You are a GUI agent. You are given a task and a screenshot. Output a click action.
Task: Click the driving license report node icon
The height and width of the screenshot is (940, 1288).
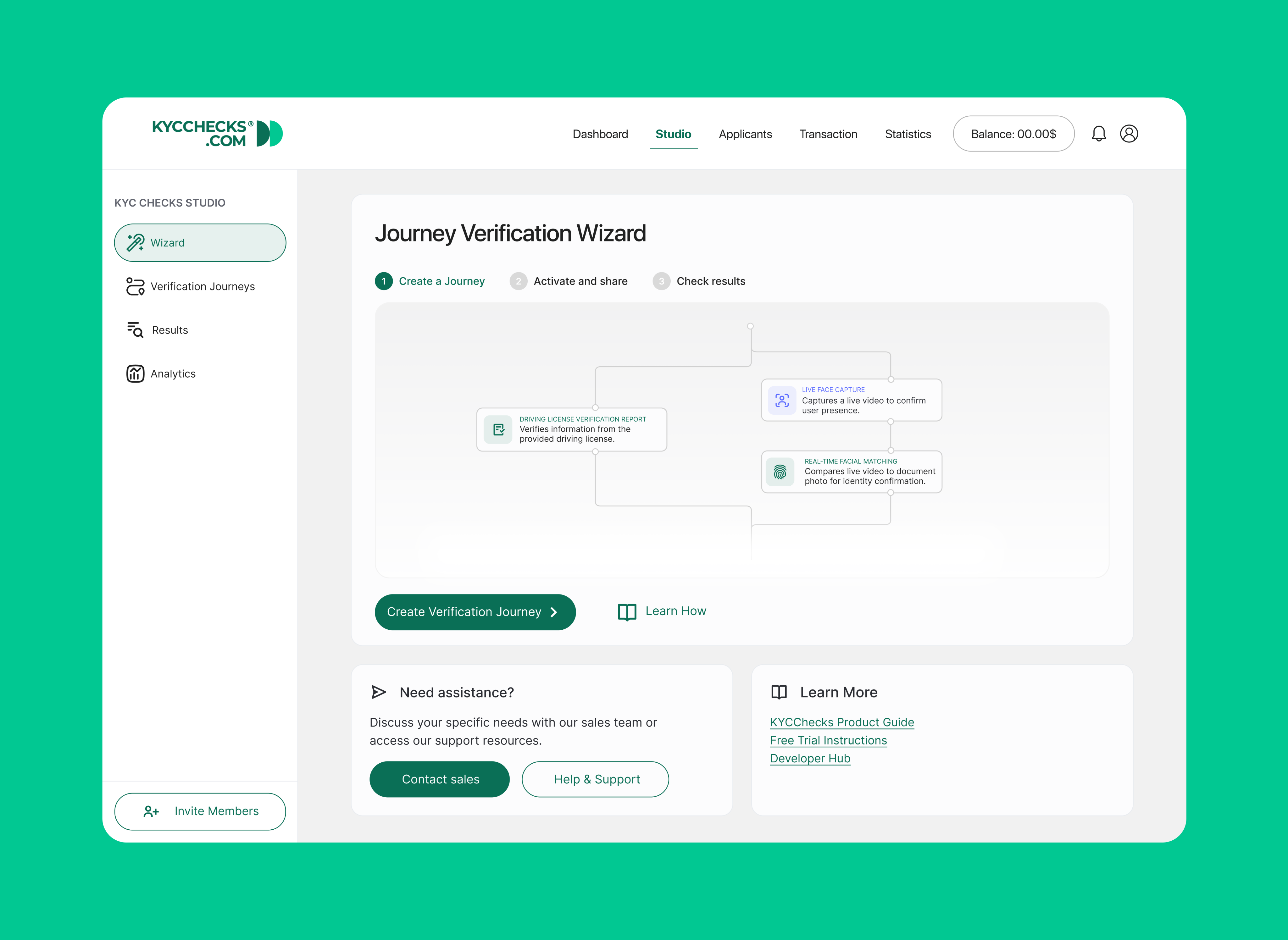click(499, 429)
